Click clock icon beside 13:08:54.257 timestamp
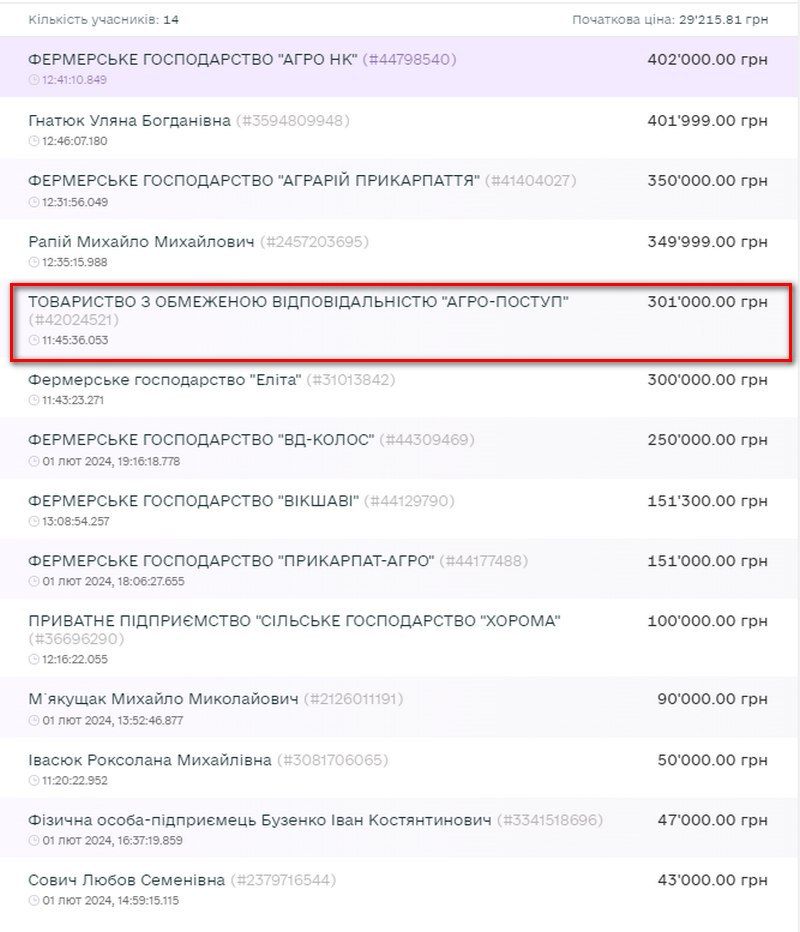The height and width of the screenshot is (932, 800). [34, 521]
